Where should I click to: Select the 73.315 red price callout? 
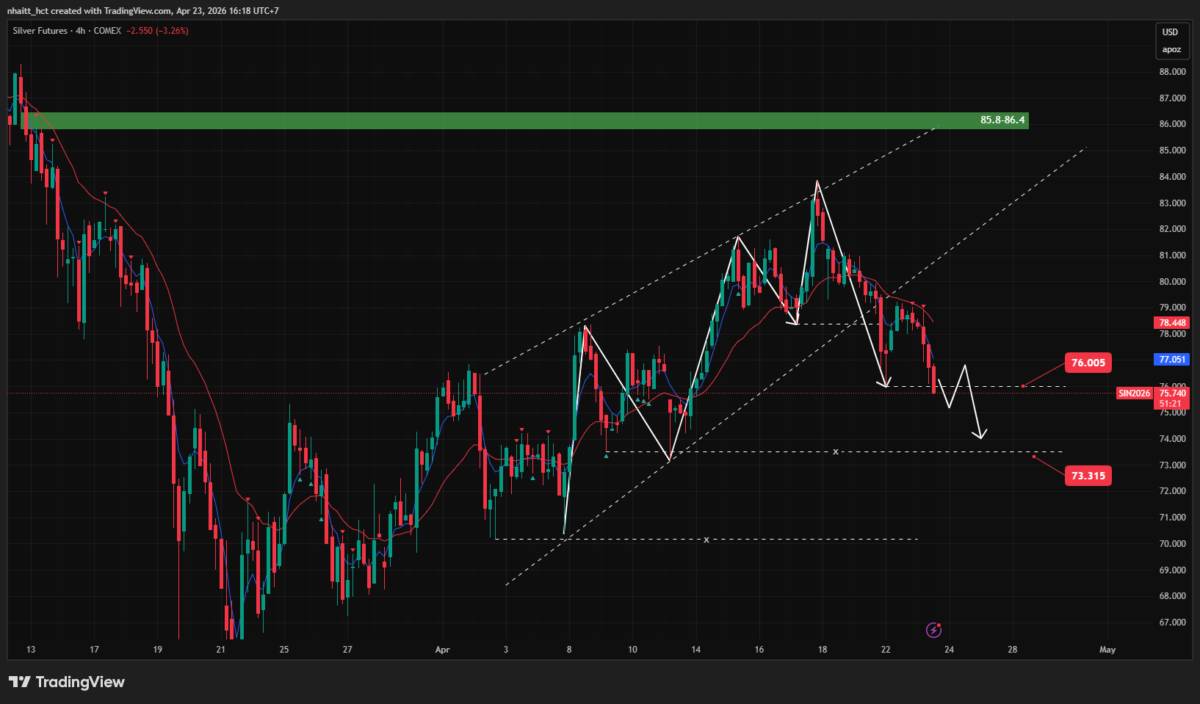point(1085,475)
